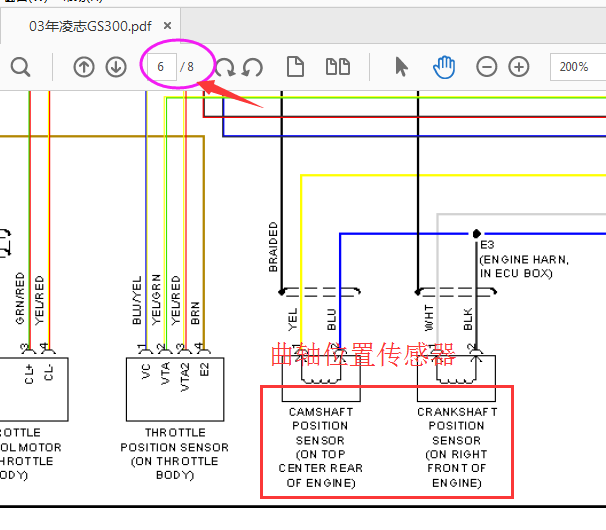Click the BLK wire label
The width and height of the screenshot is (606, 530).
(468, 319)
